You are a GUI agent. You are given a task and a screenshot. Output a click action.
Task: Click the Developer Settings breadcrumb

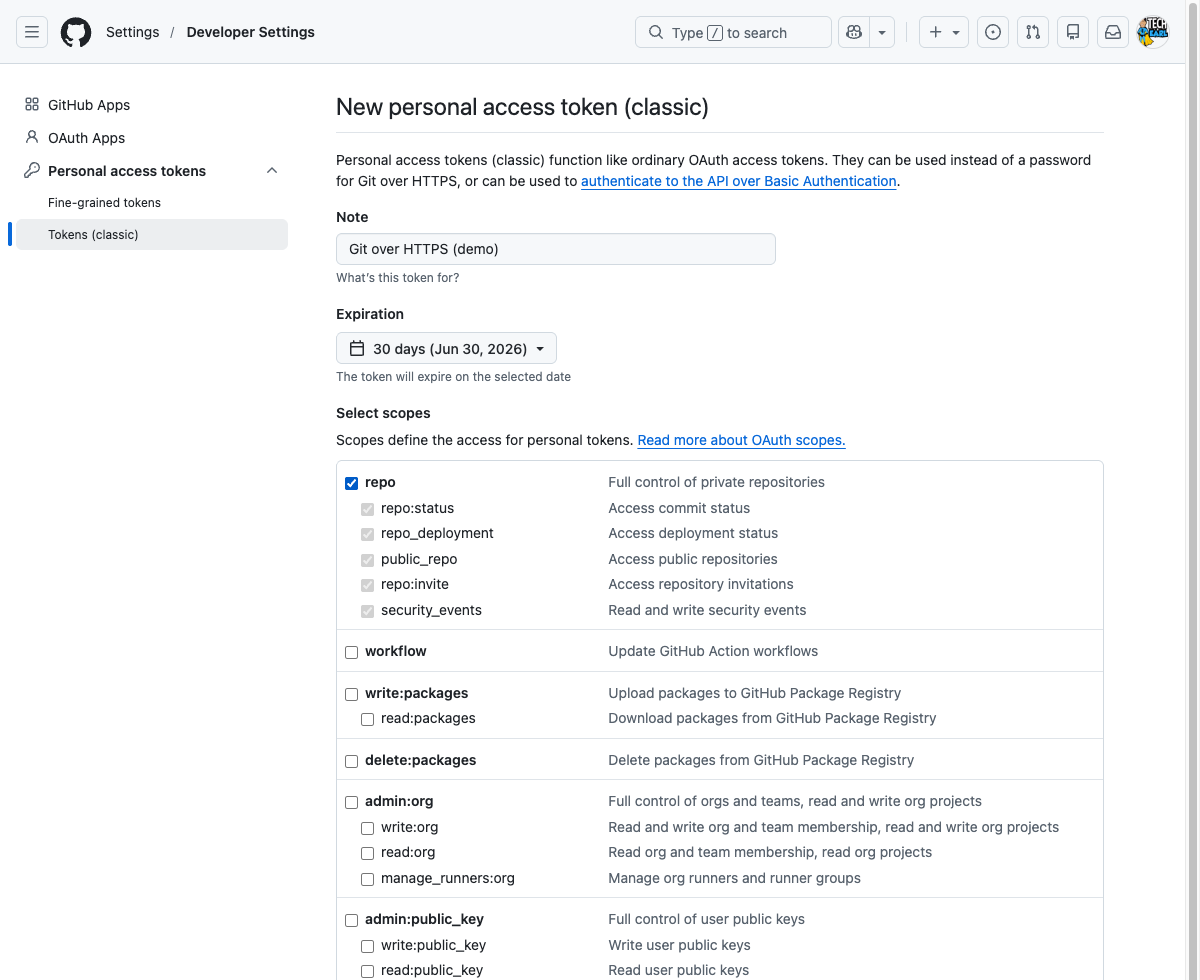(x=251, y=32)
